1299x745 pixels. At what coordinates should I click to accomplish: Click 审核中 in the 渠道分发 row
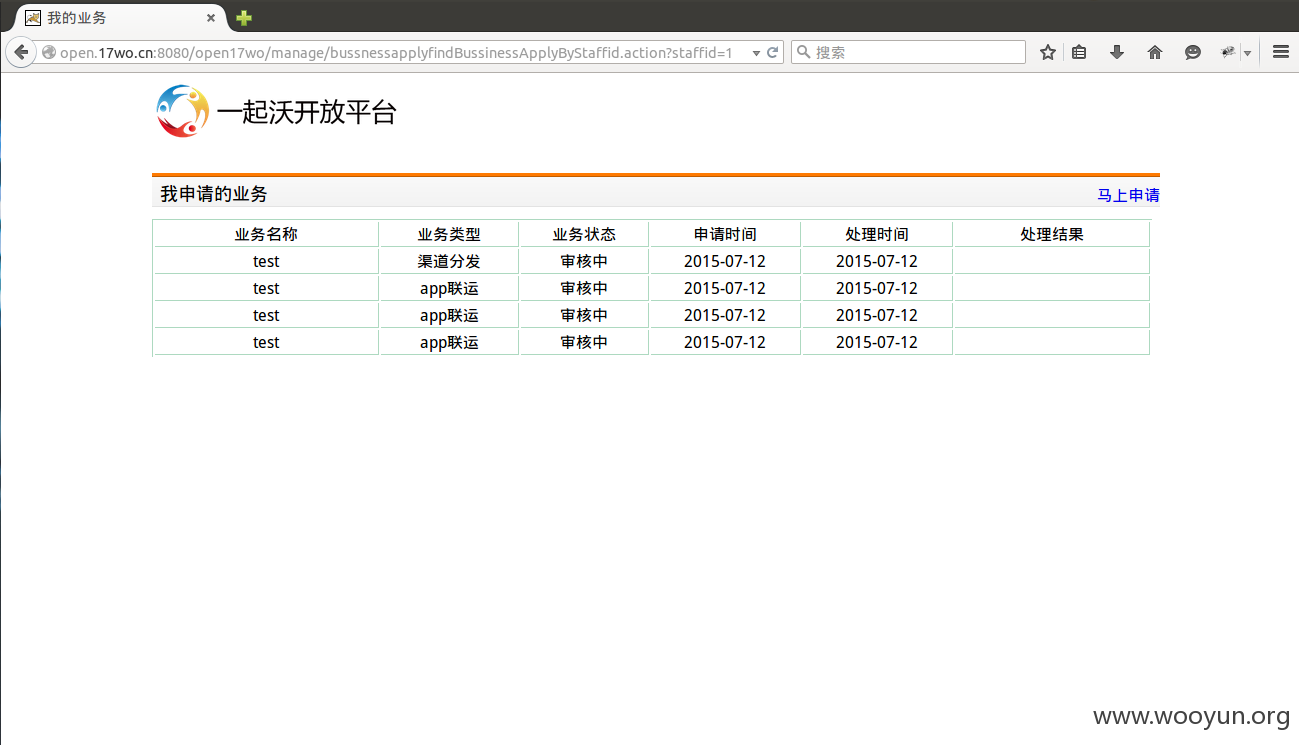[584, 261]
